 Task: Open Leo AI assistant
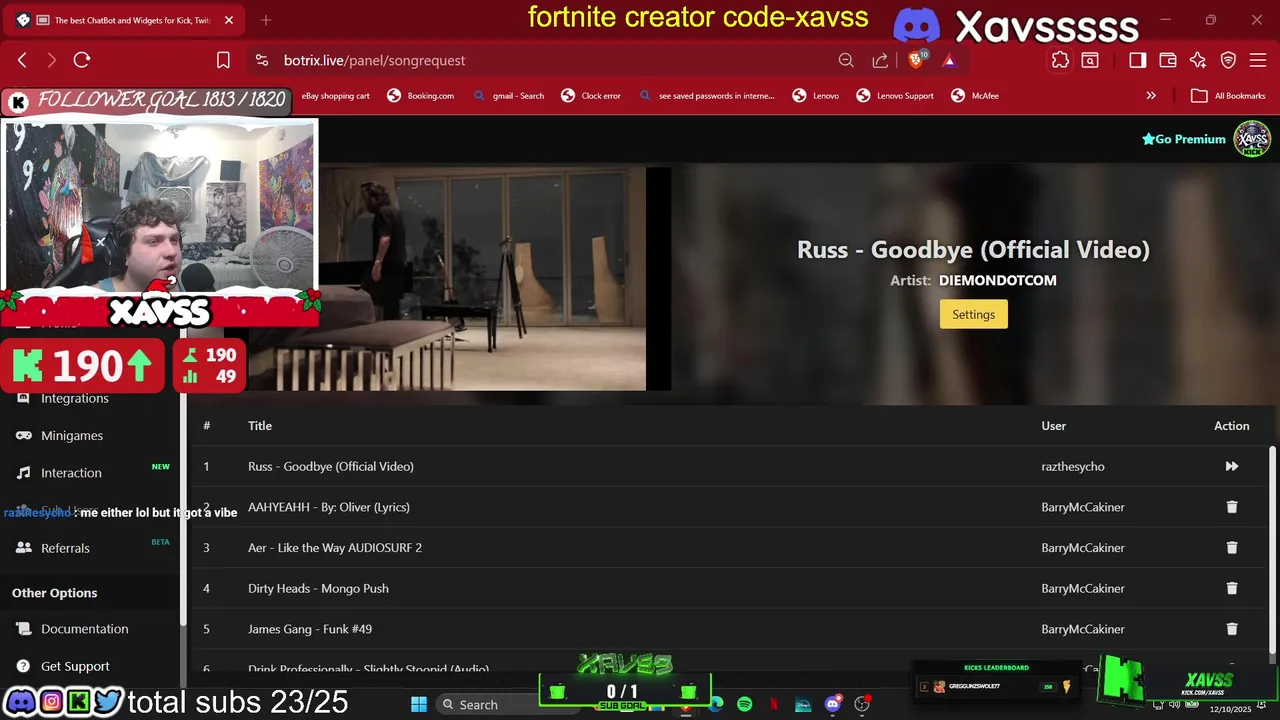[1198, 60]
